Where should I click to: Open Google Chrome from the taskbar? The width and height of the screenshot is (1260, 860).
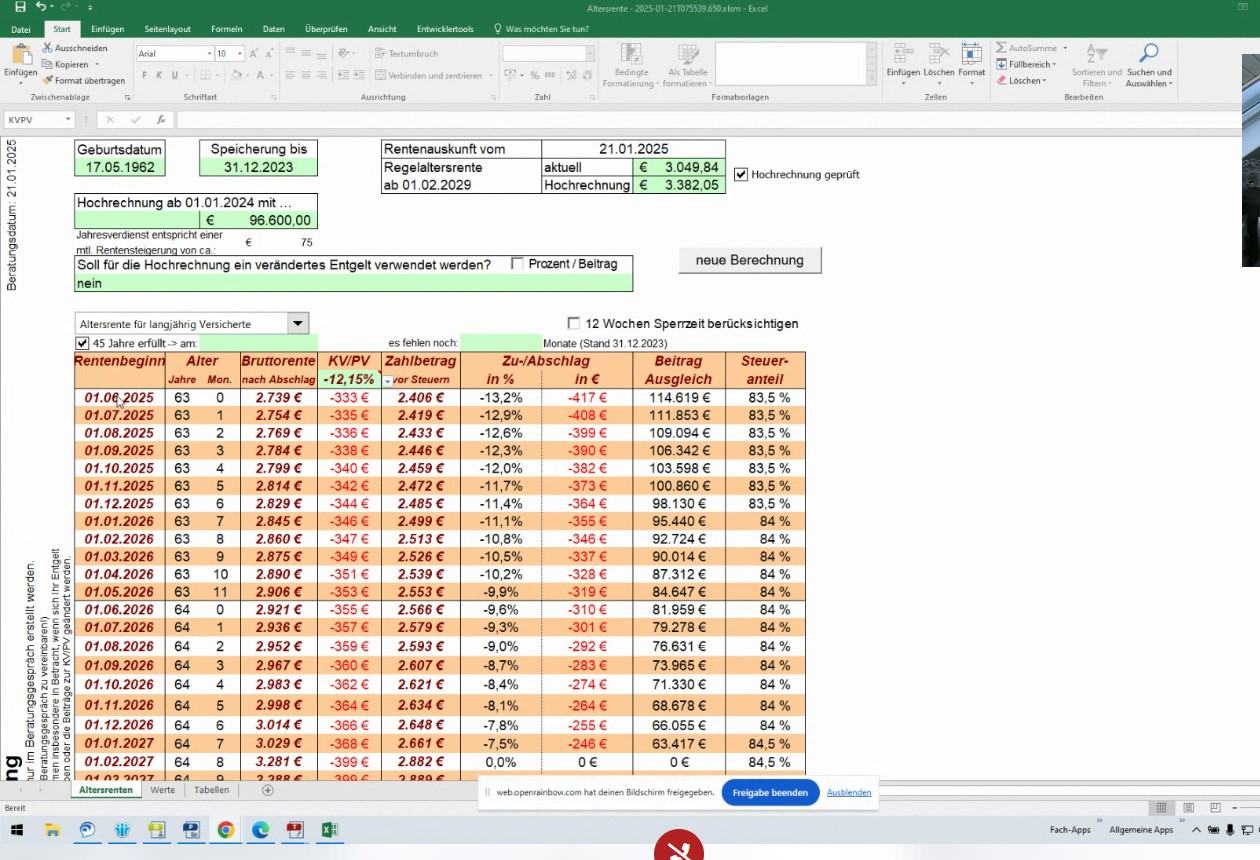click(225, 830)
